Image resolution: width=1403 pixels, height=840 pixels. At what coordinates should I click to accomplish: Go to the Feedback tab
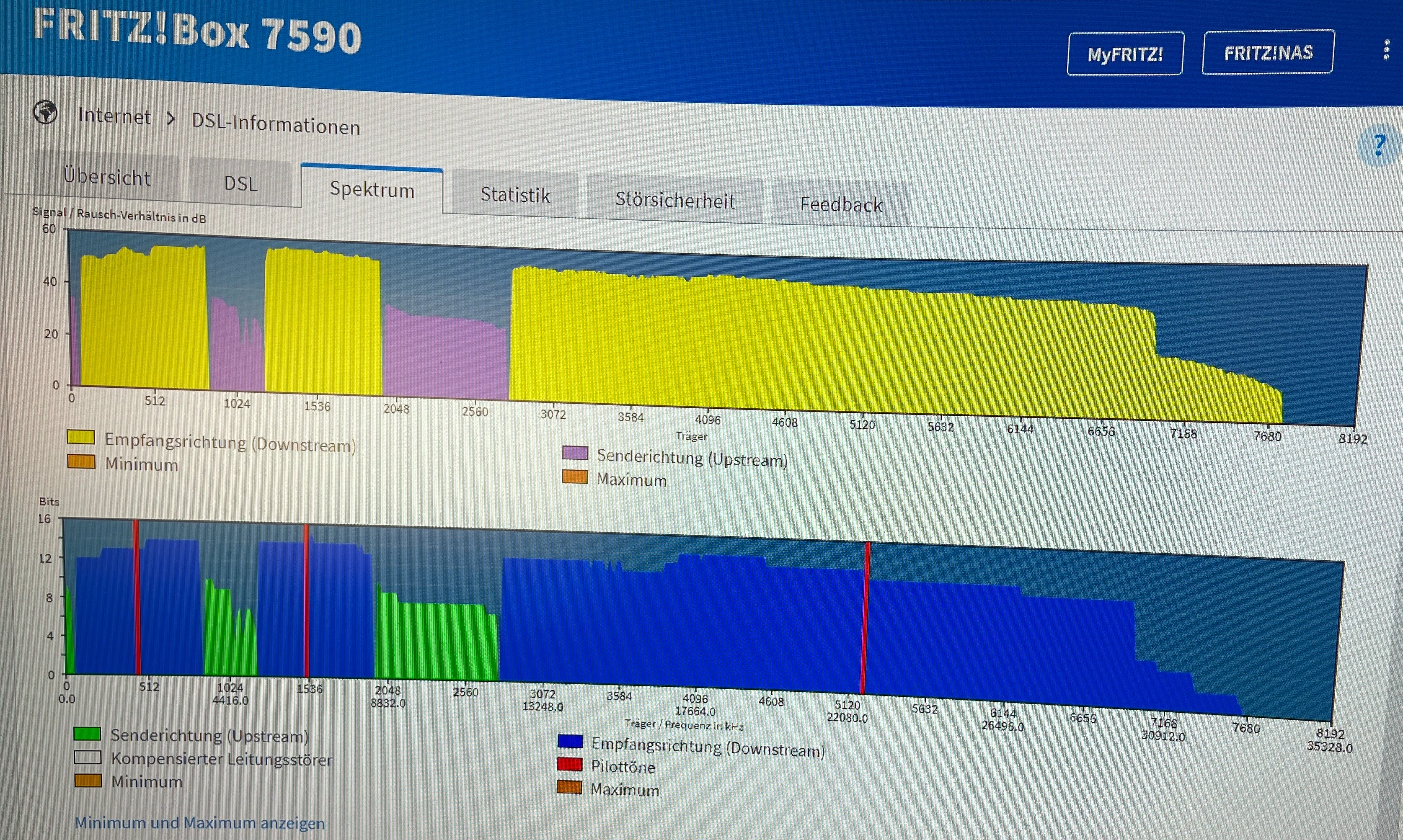point(841,204)
